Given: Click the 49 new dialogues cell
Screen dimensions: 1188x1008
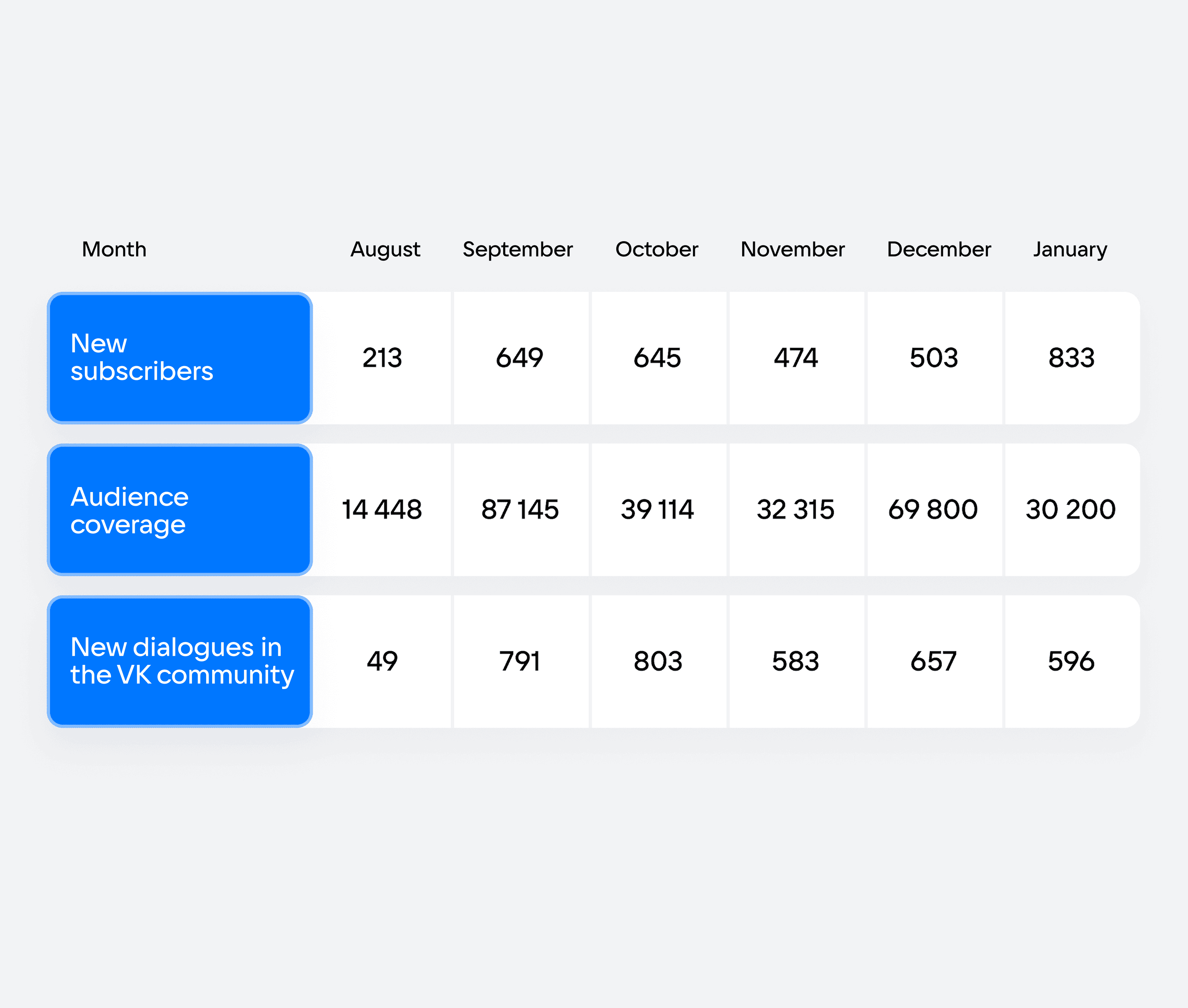Looking at the screenshot, I should coord(382,661).
